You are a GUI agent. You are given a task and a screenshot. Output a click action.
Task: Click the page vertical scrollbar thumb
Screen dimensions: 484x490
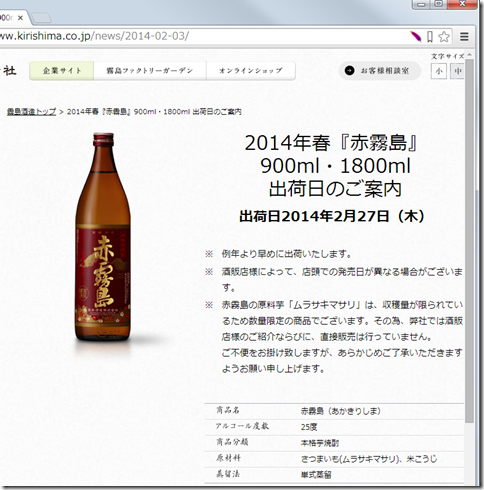click(469, 240)
